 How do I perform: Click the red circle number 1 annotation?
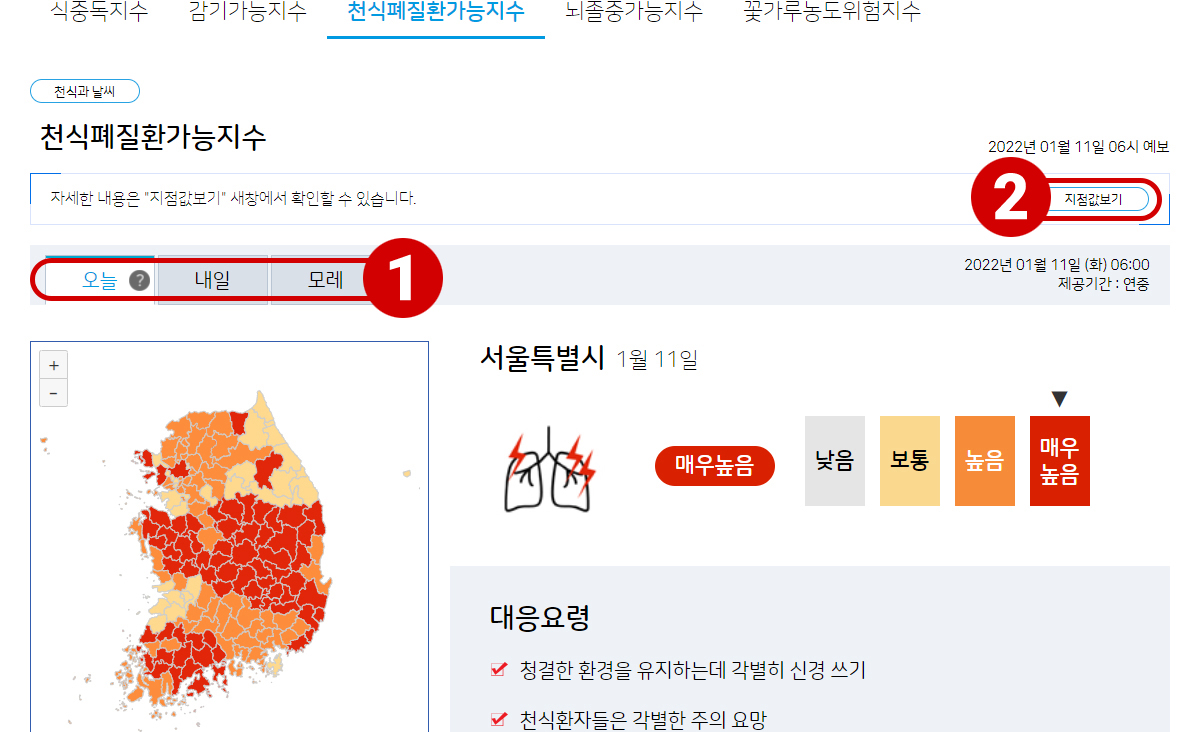click(403, 277)
